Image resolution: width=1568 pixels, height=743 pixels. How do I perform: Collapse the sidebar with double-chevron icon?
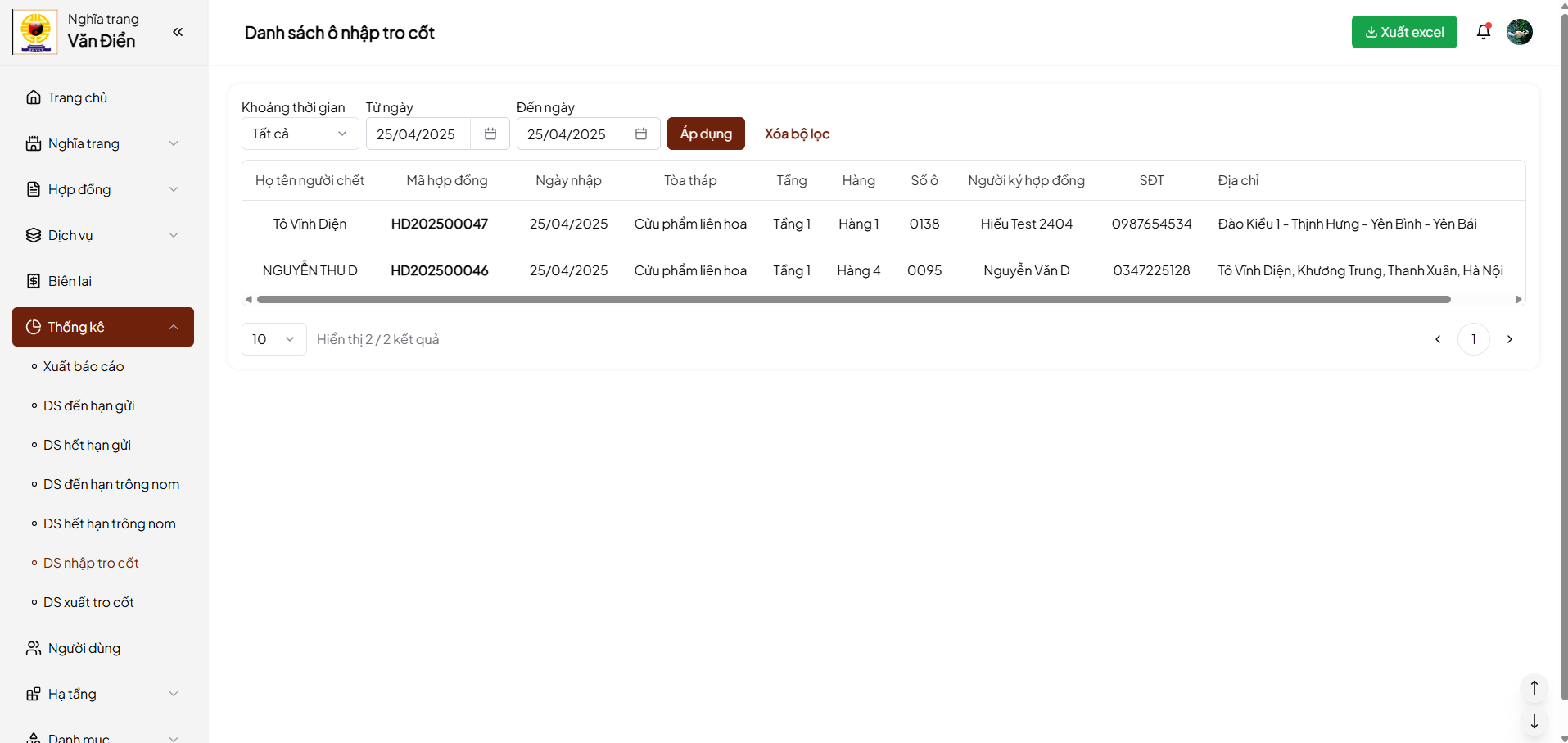(x=178, y=32)
